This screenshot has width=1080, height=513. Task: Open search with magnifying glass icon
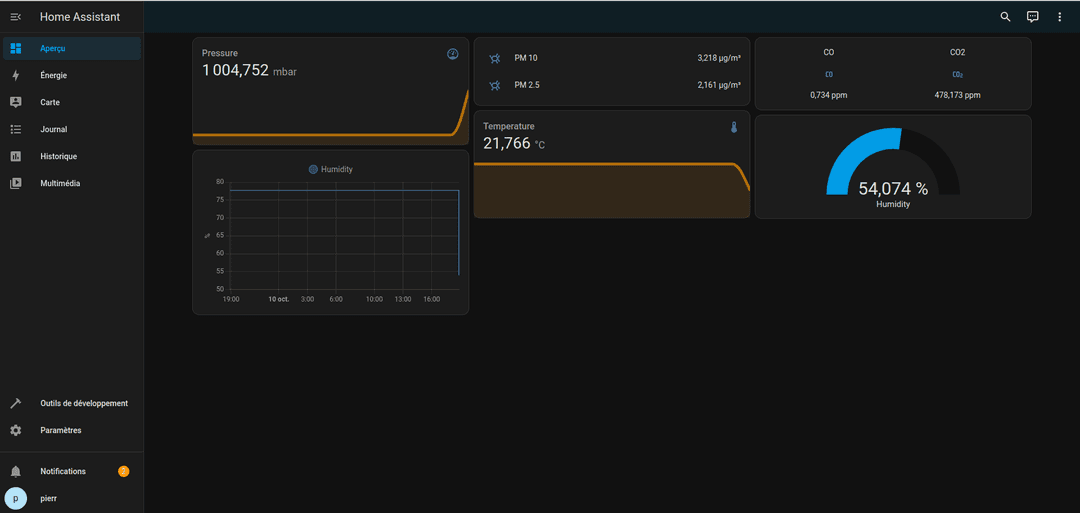(x=1005, y=17)
